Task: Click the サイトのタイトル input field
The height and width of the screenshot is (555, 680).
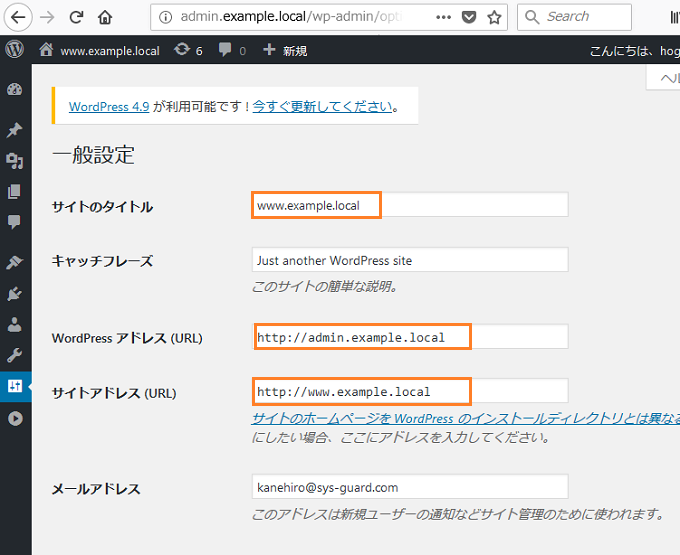Action: pos(410,205)
